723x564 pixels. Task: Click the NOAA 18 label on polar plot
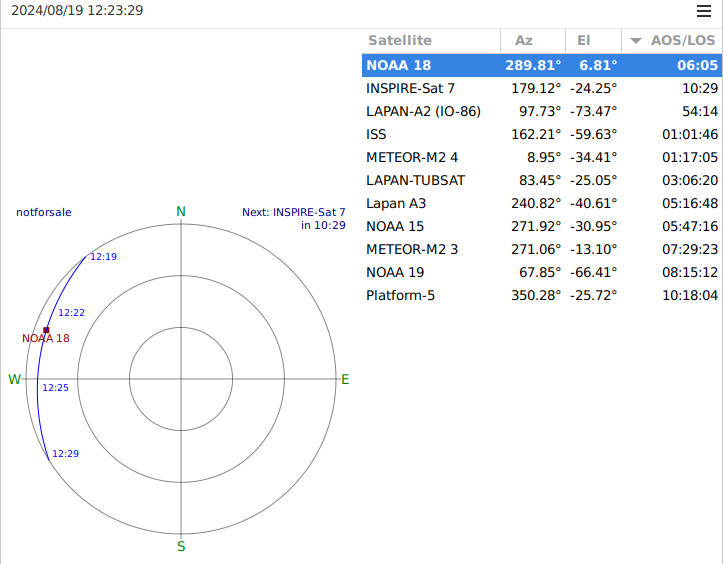coord(46,338)
